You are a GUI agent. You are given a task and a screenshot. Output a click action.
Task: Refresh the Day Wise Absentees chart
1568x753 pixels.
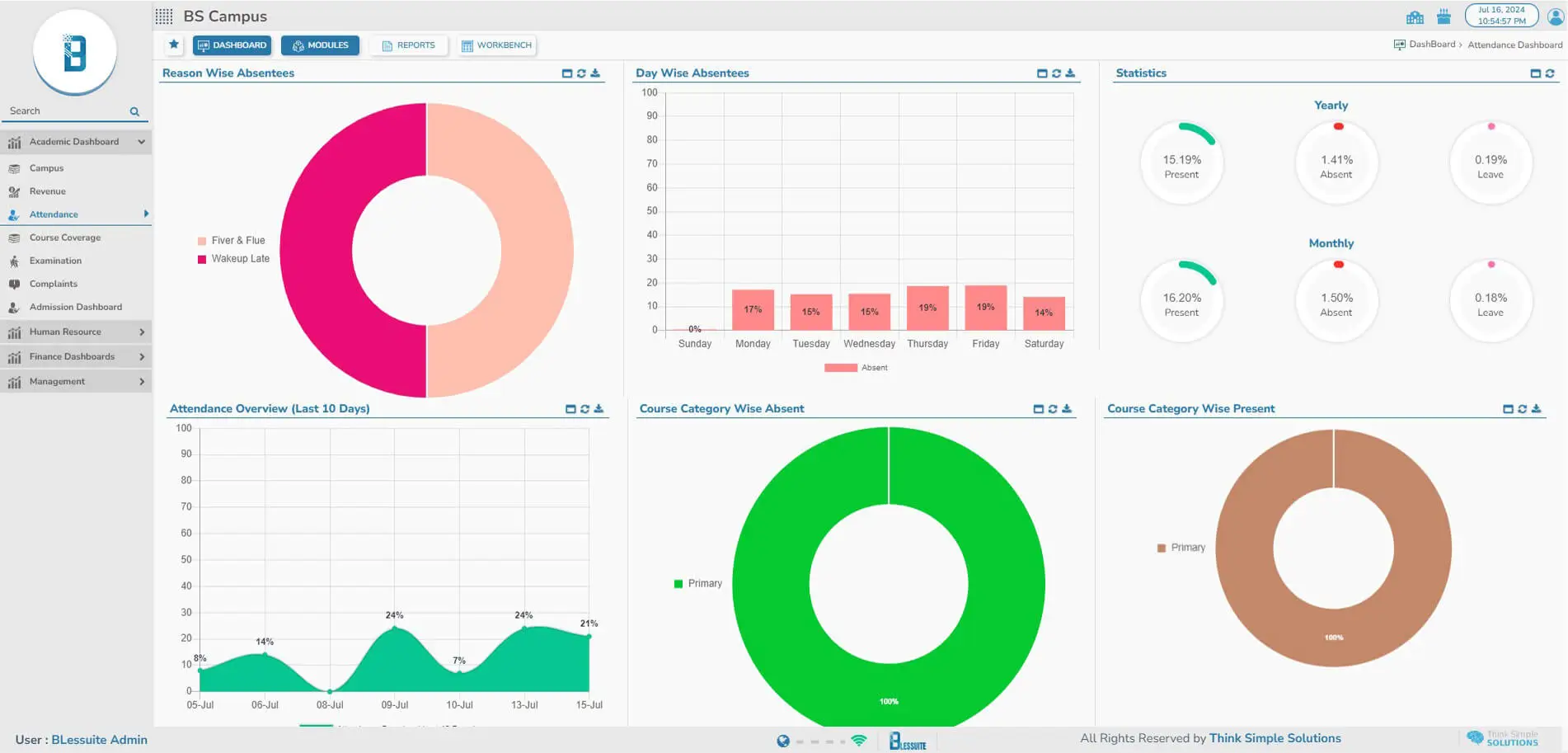1056,73
